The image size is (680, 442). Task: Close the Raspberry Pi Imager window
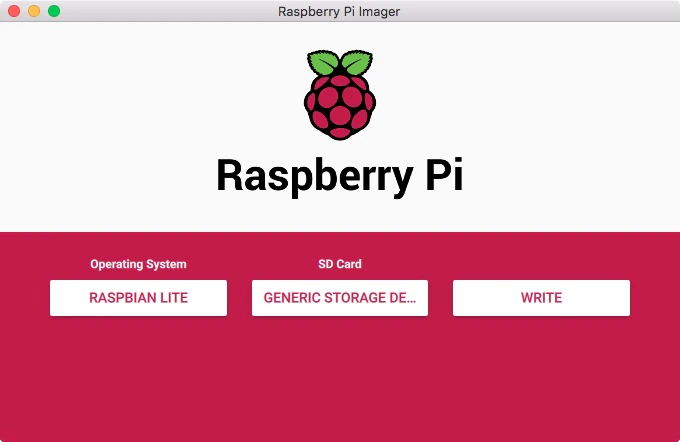click(14, 11)
